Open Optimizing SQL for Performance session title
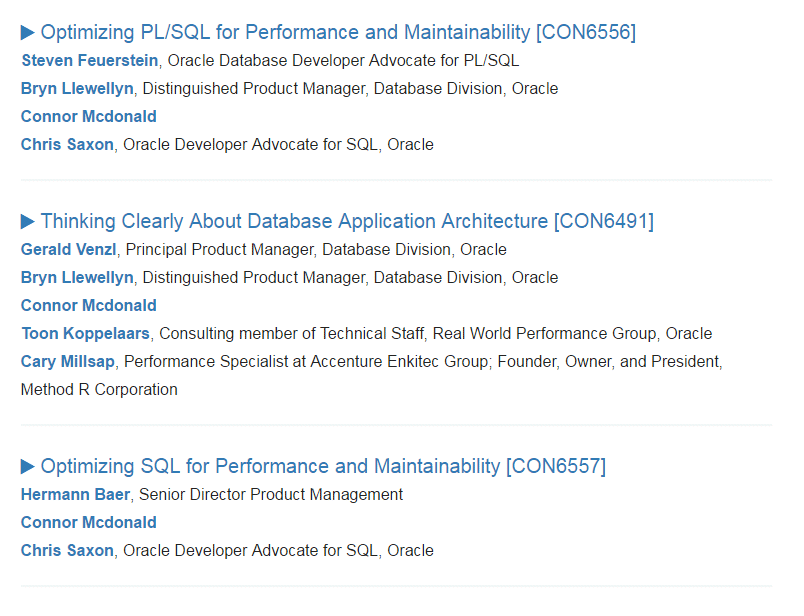The height and width of the screenshot is (616, 804). 270,467
